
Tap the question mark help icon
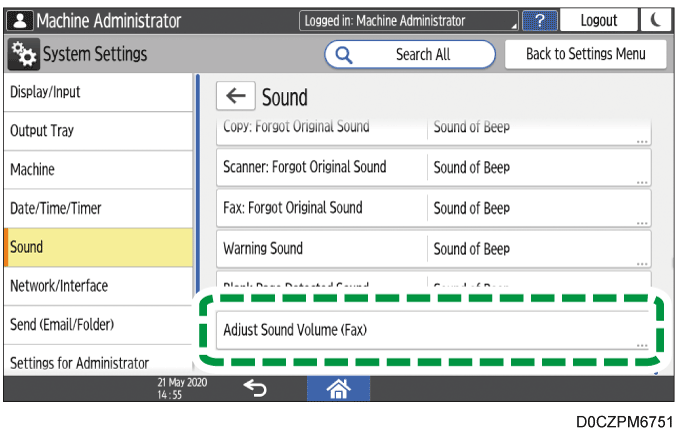click(x=540, y=20)
